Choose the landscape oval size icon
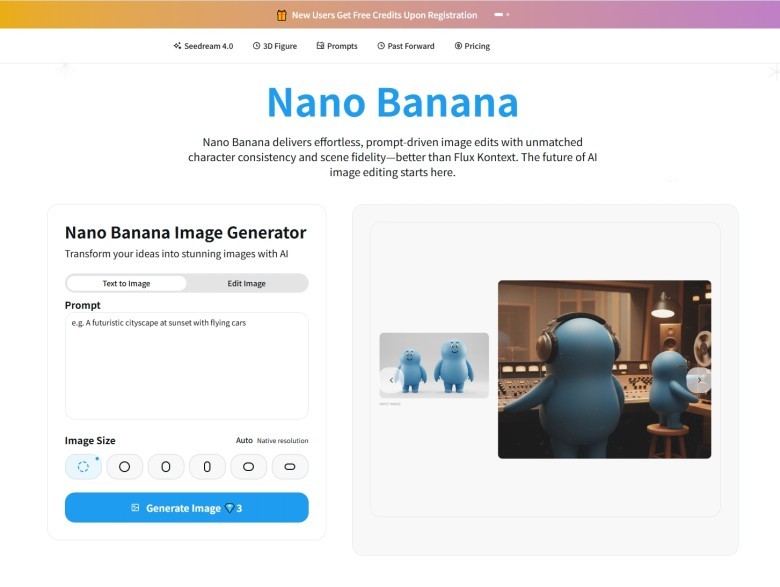Viewport: 780px width, 587px height. (248, 467)
